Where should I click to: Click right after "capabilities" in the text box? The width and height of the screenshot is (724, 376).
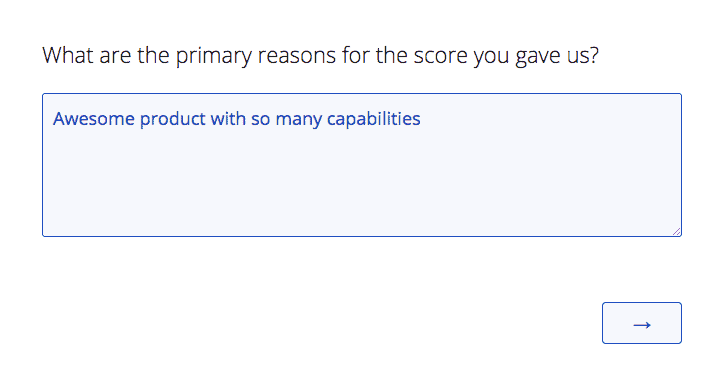(x=424, y=119)
